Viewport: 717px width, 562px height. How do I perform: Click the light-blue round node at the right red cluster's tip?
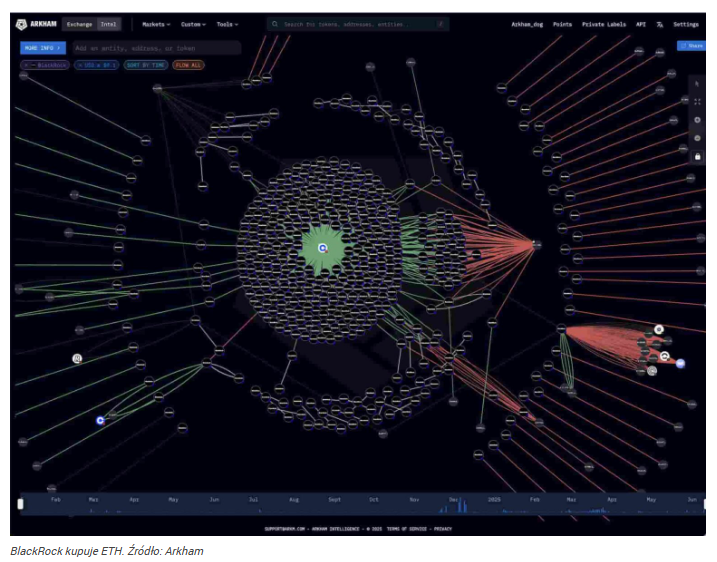[680, 364]
